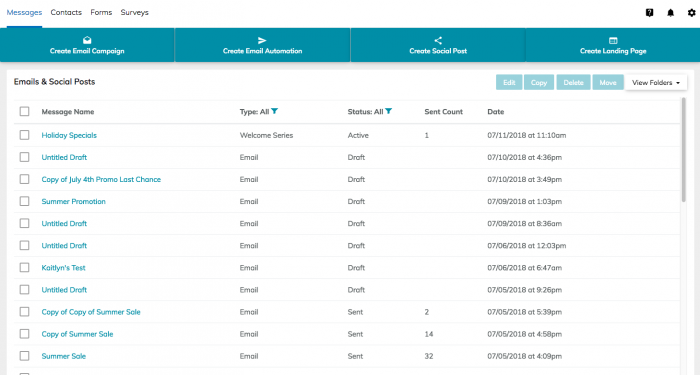Open the Status: All filter
This screenshot has height=375, width=700.
tap(370, 112)
